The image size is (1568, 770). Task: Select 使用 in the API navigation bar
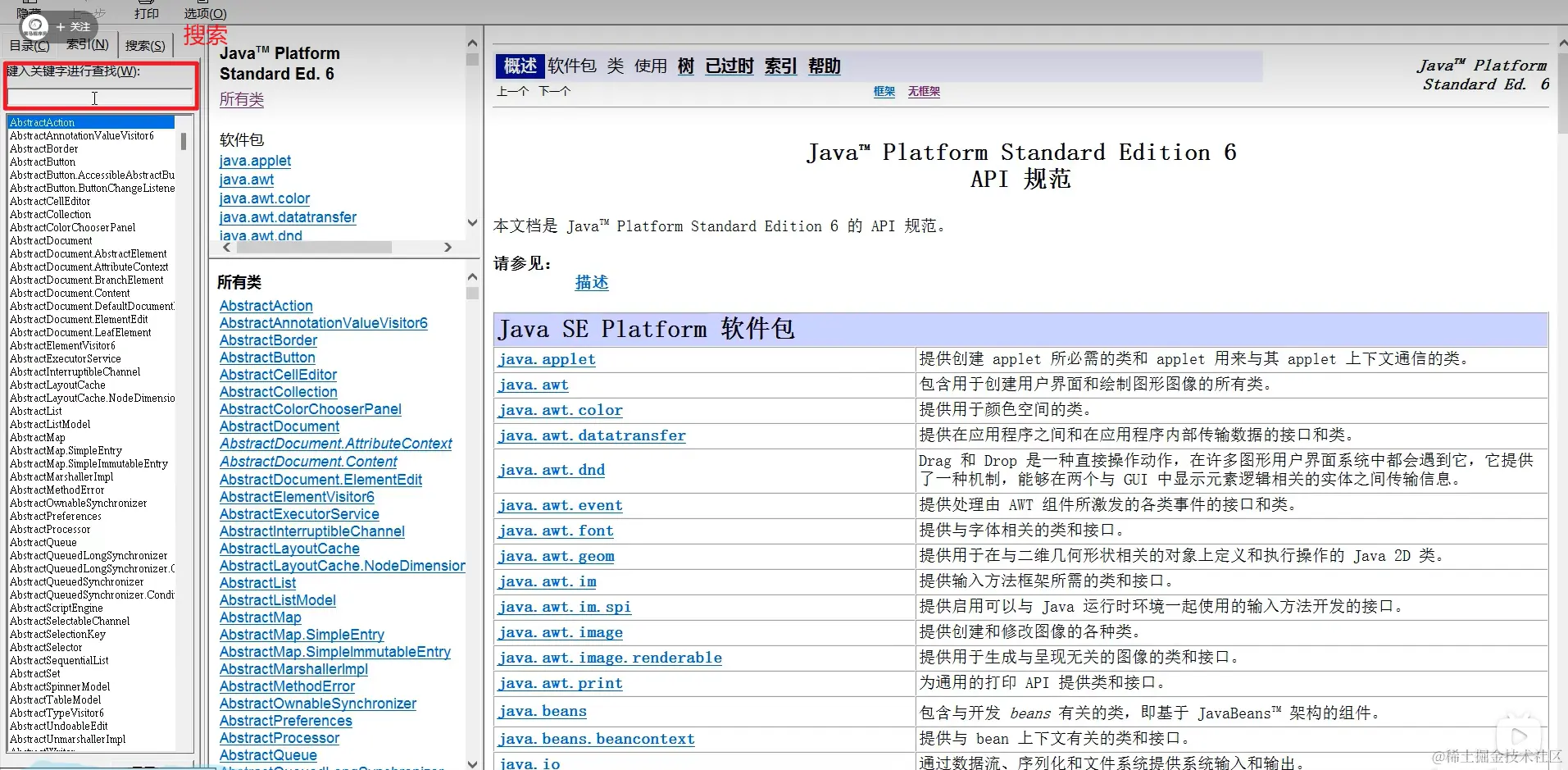[651, 66]
